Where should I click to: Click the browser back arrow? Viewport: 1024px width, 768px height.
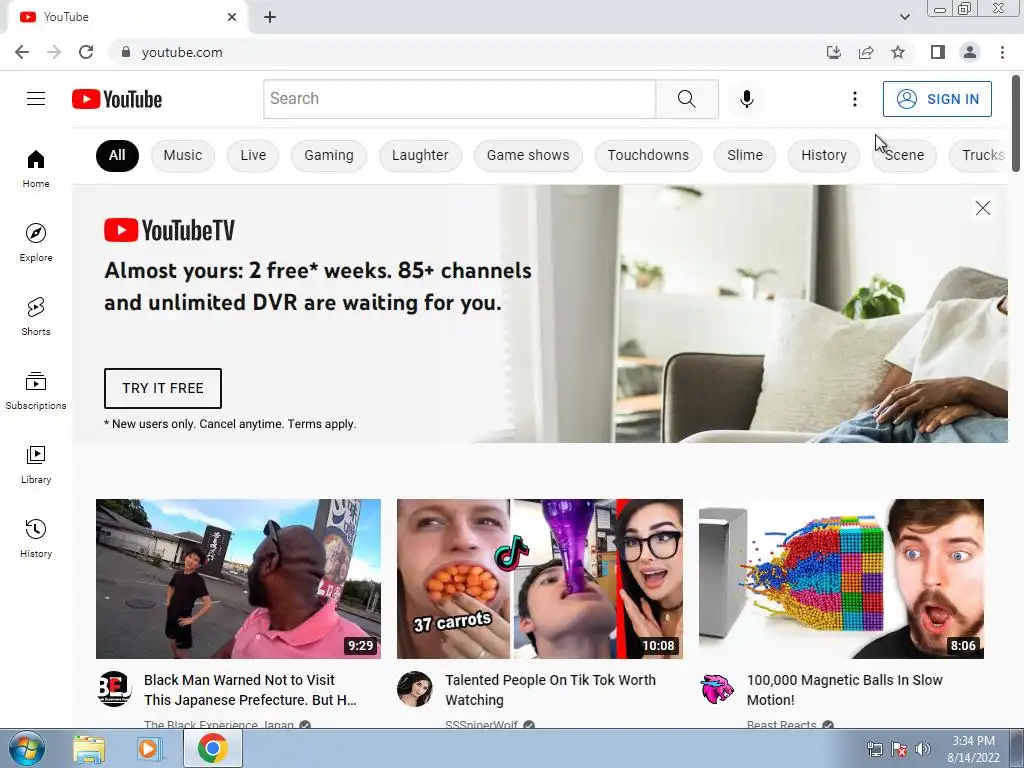click(22, 52)
